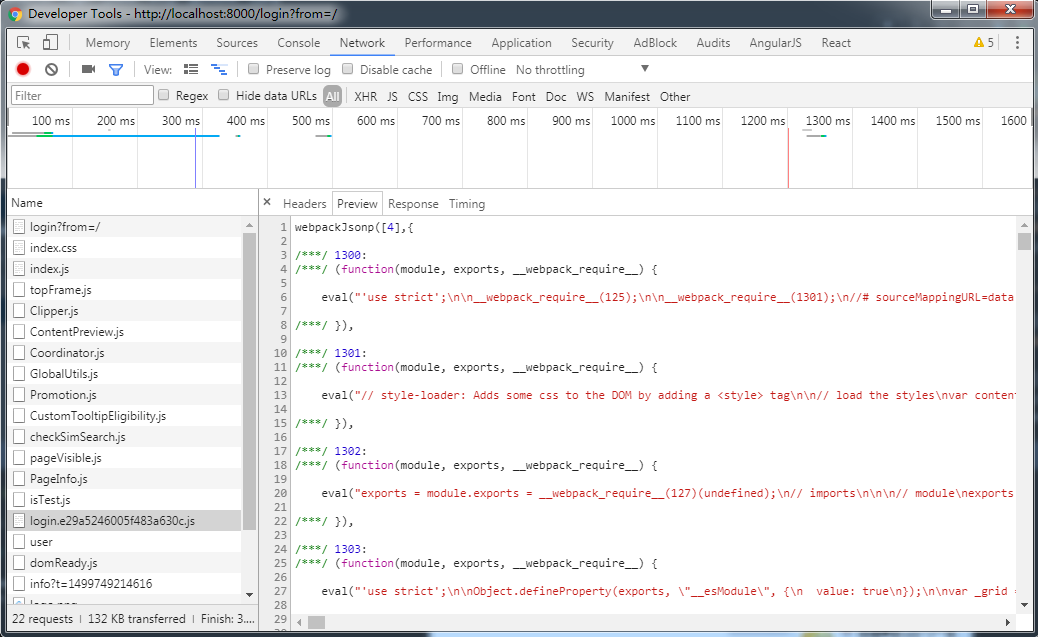This screenshot has height=637, width=1038.
Task: Open the DevTools customization menu
Action: (1017, 42)
